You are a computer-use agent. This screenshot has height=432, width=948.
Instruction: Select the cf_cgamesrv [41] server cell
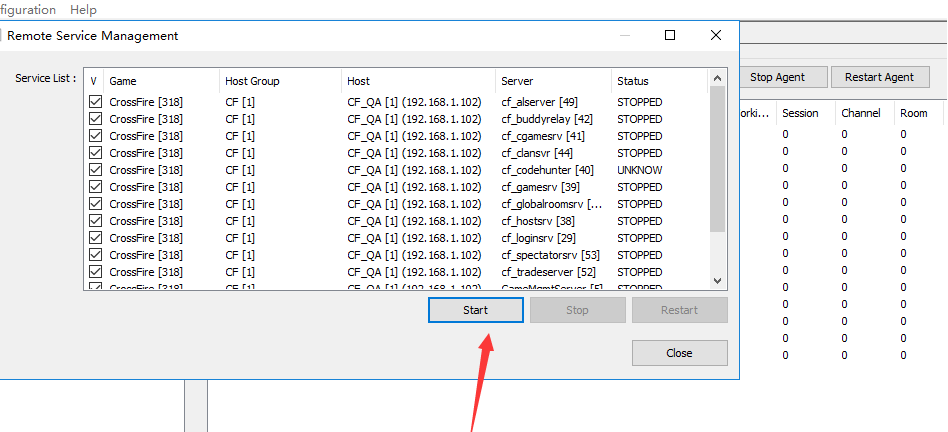[543, 136]
